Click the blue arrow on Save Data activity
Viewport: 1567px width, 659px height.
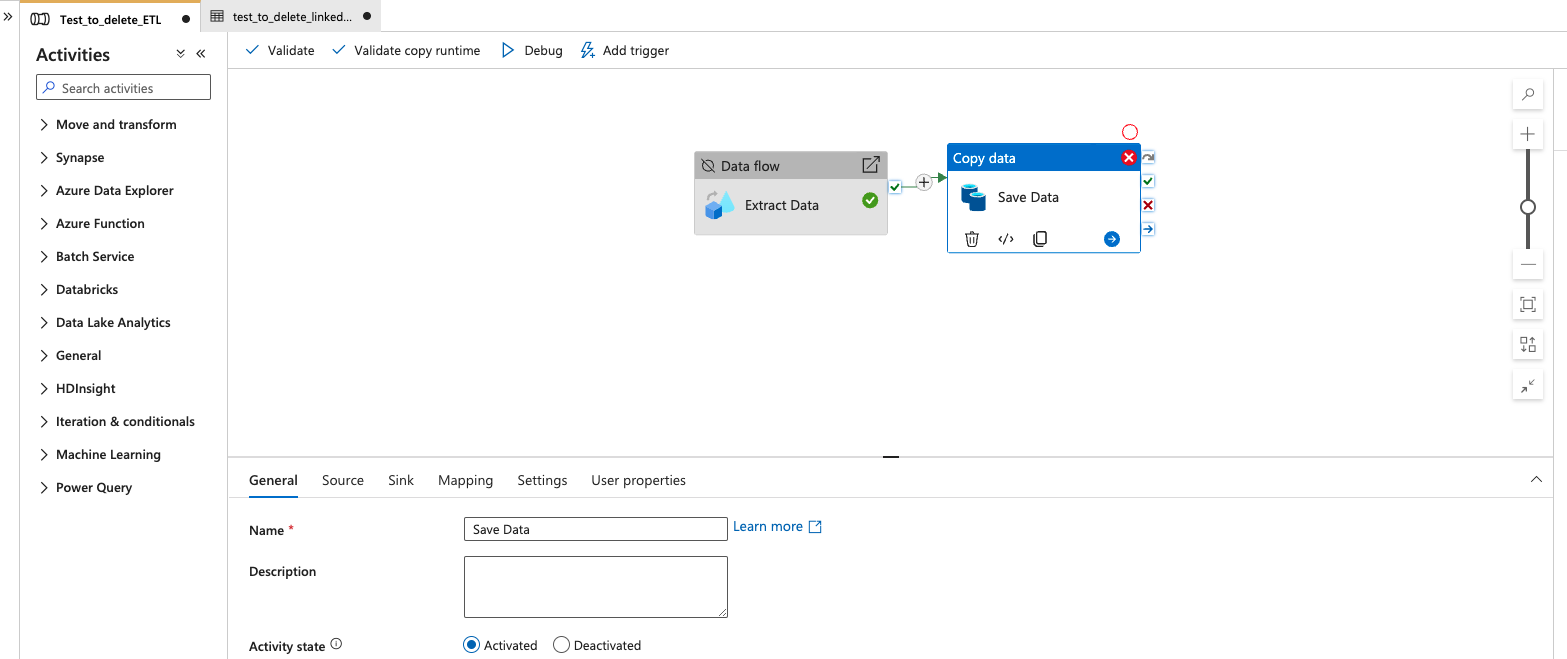coord(1112,239)
